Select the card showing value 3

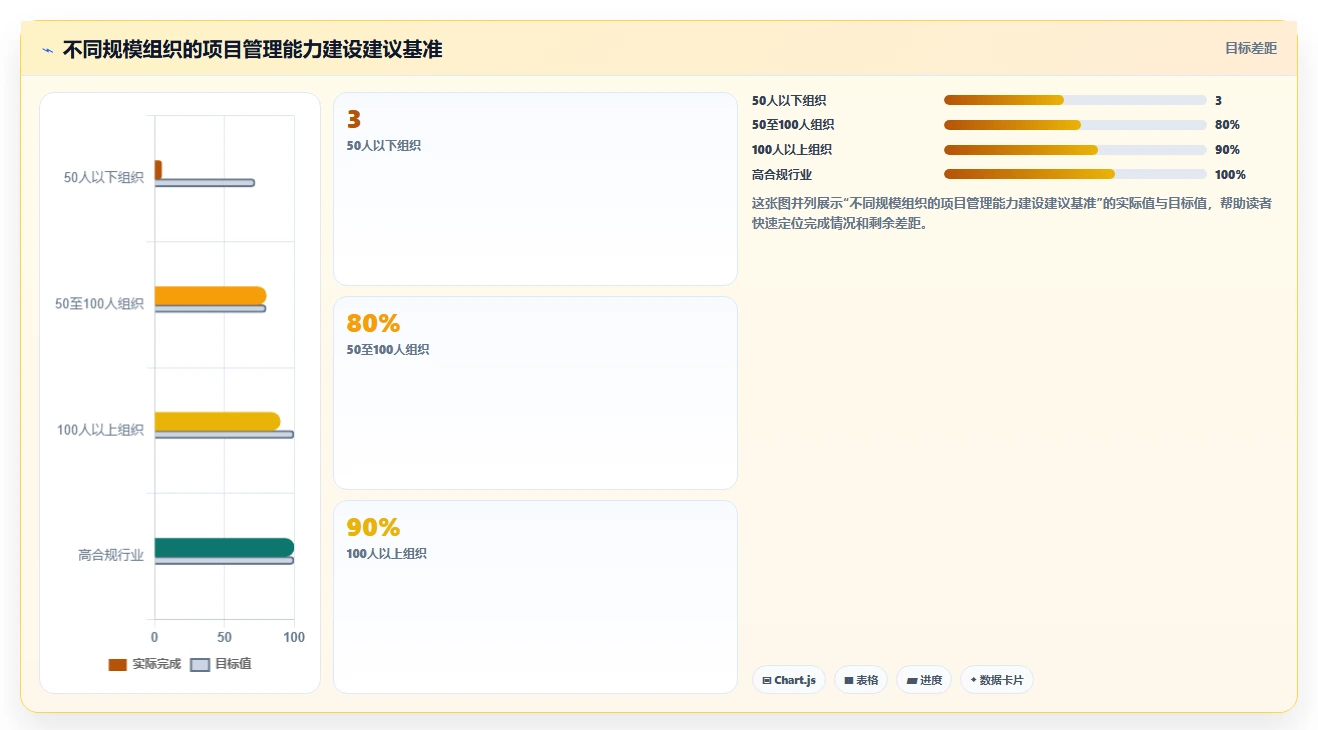535,189
